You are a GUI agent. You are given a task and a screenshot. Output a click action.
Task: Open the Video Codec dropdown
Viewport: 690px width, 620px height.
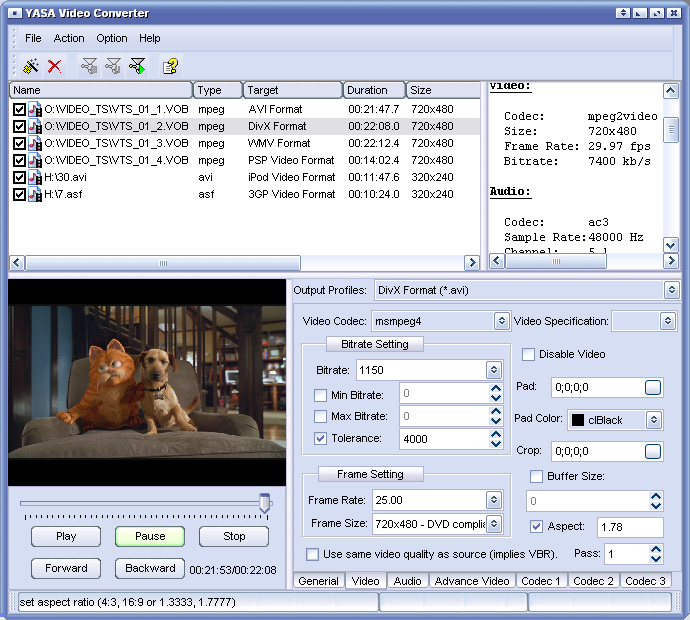501,321
